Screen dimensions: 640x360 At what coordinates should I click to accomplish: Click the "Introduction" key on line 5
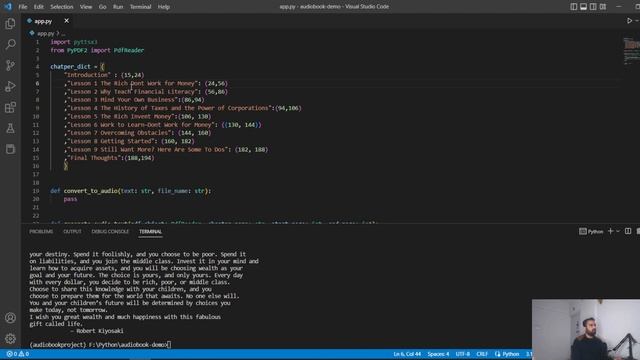coord(87,75)
